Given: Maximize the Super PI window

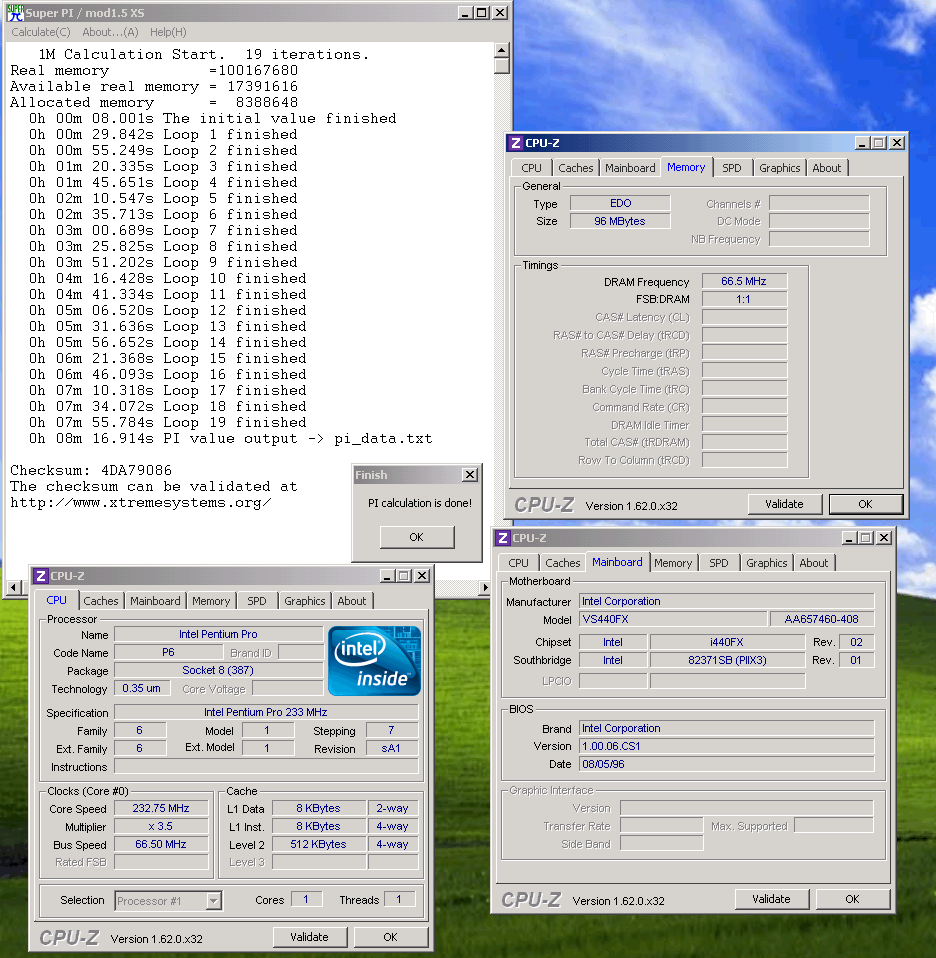Looking at the screenshot, I should (x=483, y=12).
